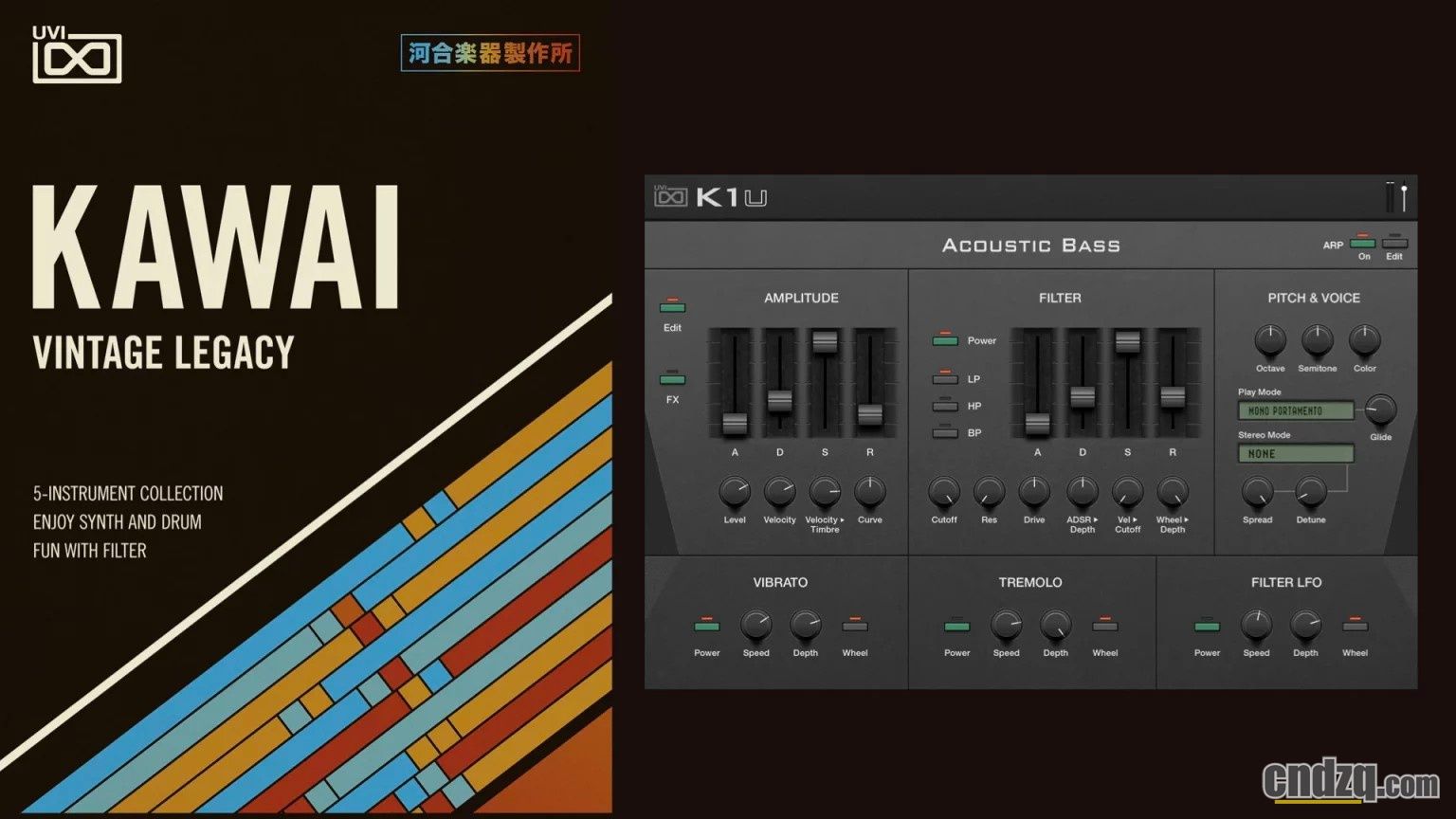Click the Filter LFO Power switch
This screenshot has height=819, width=1456.
tap(1207, 626)
